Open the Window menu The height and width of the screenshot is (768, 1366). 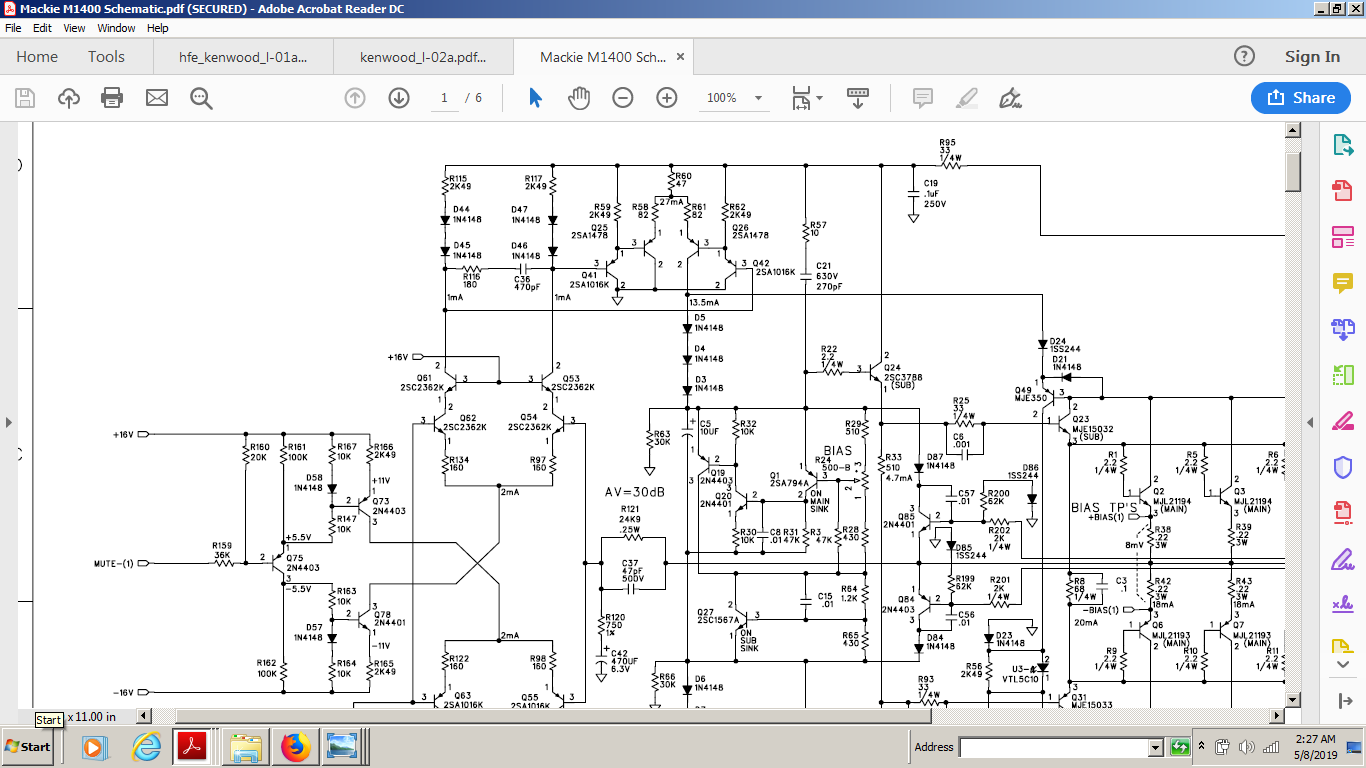pos(117,28)
